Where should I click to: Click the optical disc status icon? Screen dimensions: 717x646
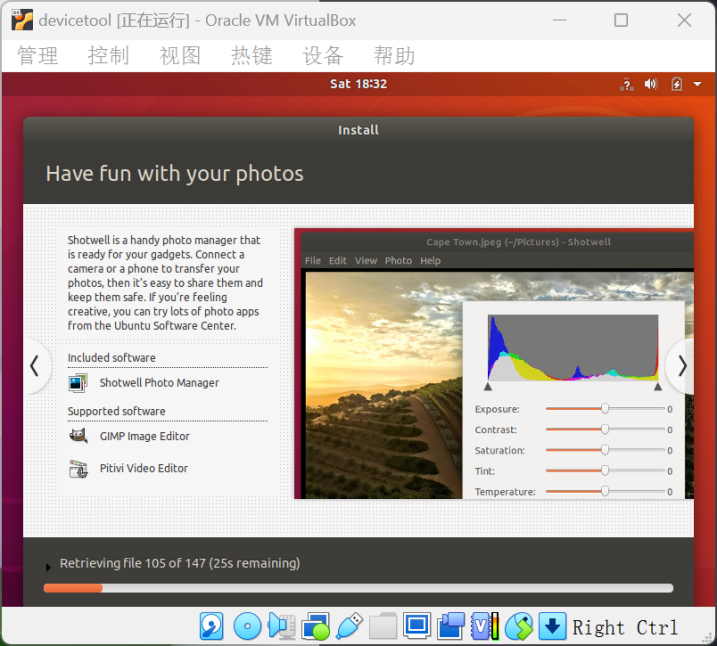tap(247, 626)
